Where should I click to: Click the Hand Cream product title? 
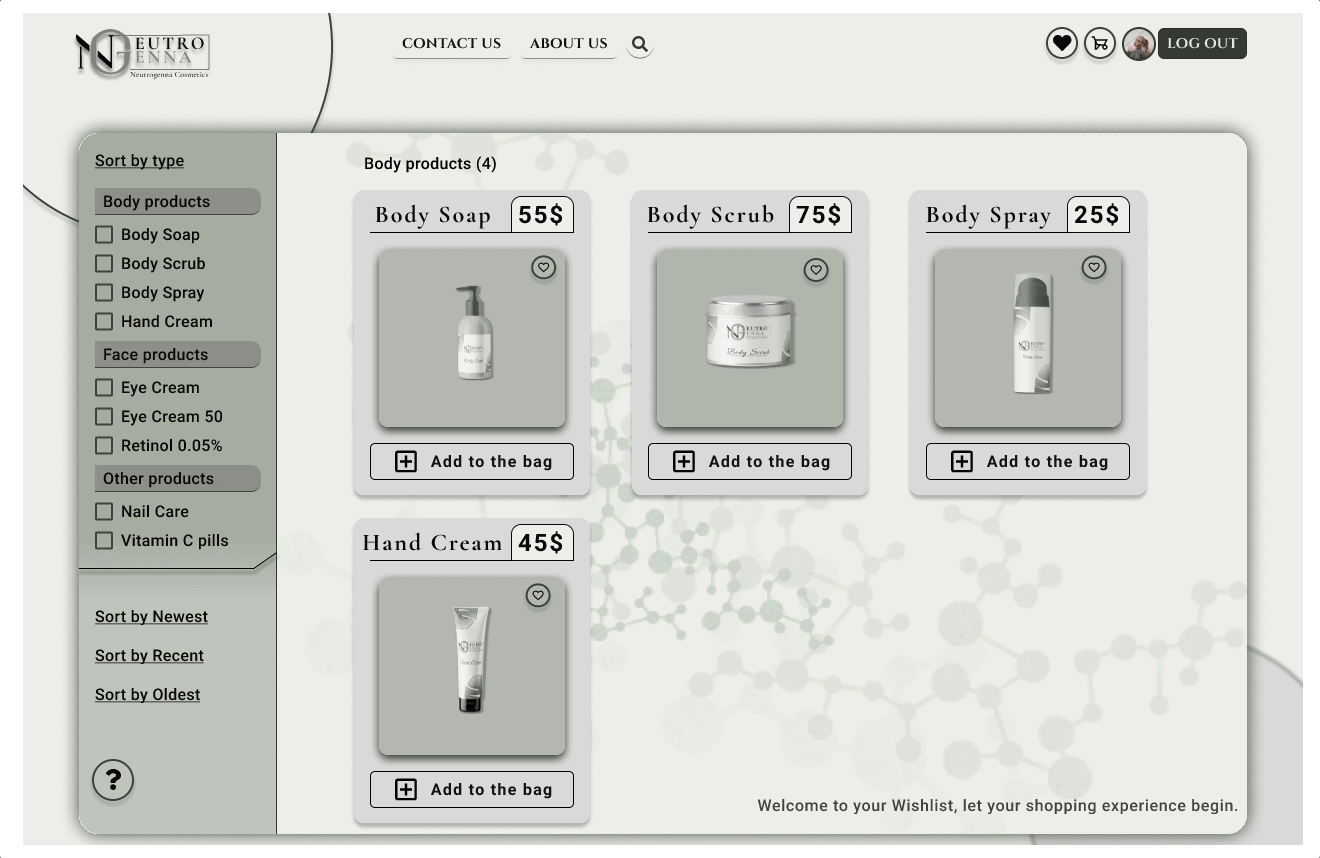pos(432,543)
